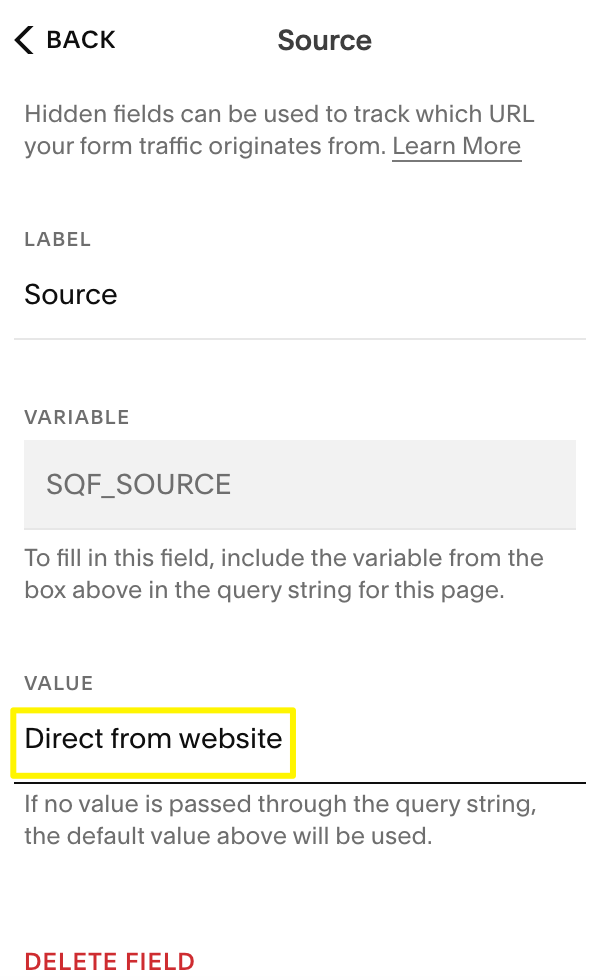
Task: Click the VARIABLE section heading
Action: tap(77, 417)
